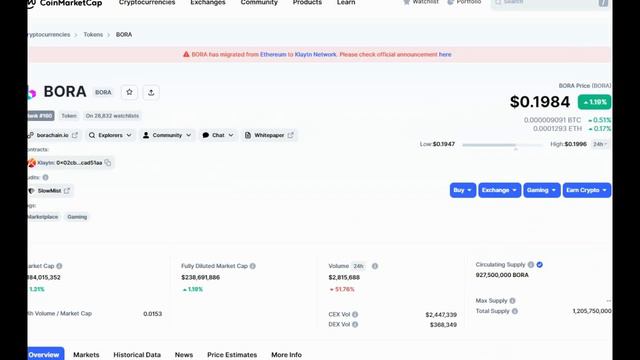This screenshot has height=360, width=640.
Task: Follow the Ethereum link in banner
Action: pyautogui.click(x=273, y=54)
